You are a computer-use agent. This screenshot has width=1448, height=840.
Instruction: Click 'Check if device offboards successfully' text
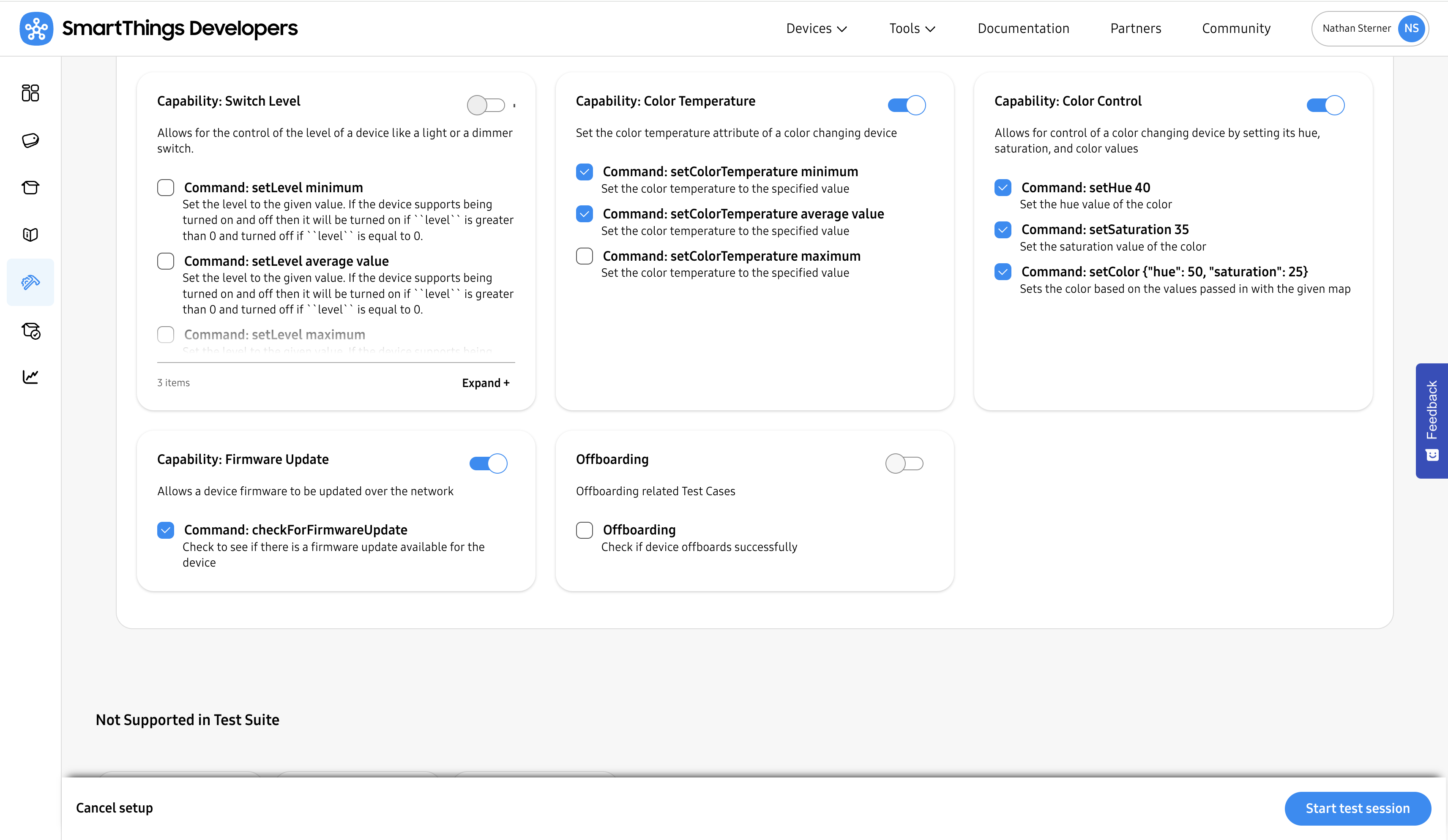699,547
